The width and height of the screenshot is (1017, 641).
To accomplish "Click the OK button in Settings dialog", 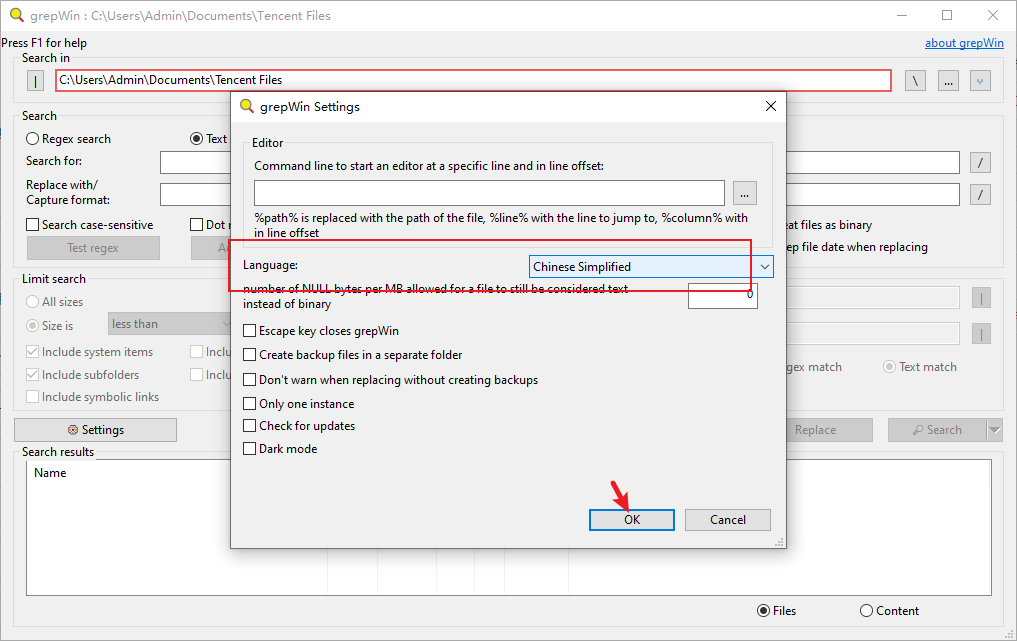I will point(631,520).
